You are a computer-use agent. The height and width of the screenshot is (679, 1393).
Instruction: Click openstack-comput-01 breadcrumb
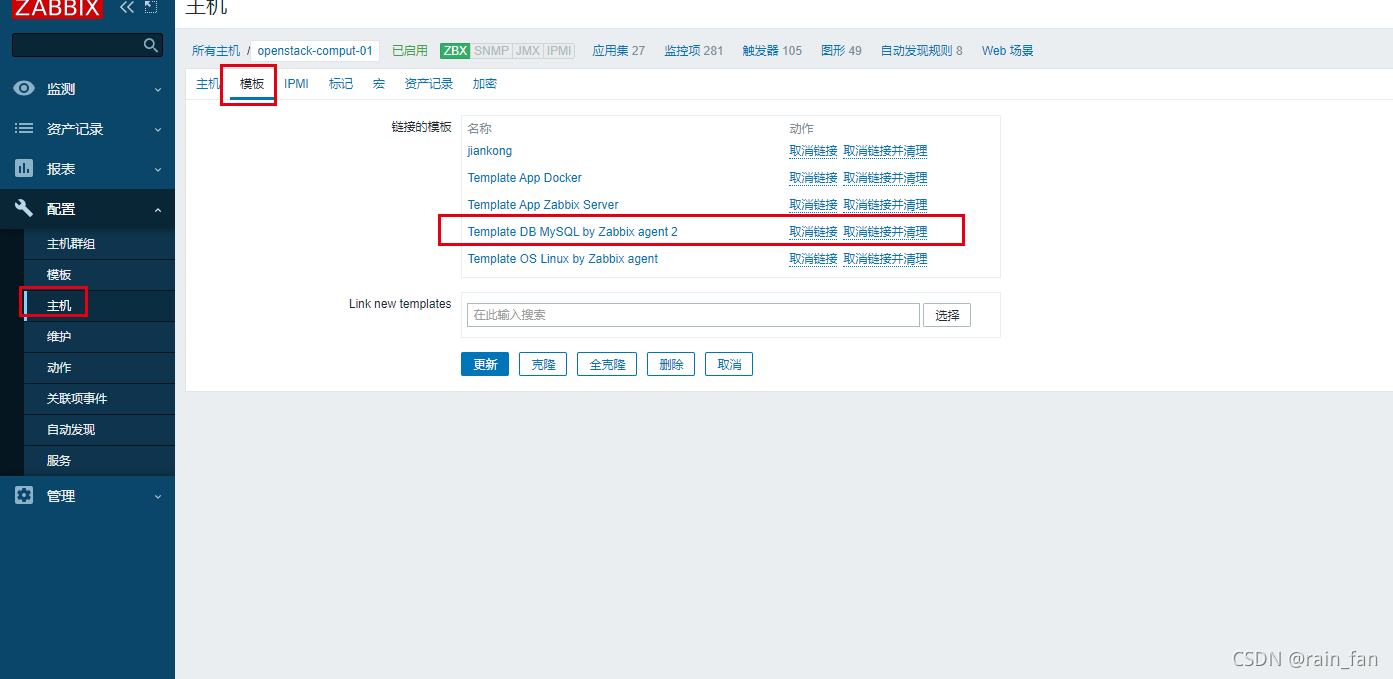pos(315,50)
